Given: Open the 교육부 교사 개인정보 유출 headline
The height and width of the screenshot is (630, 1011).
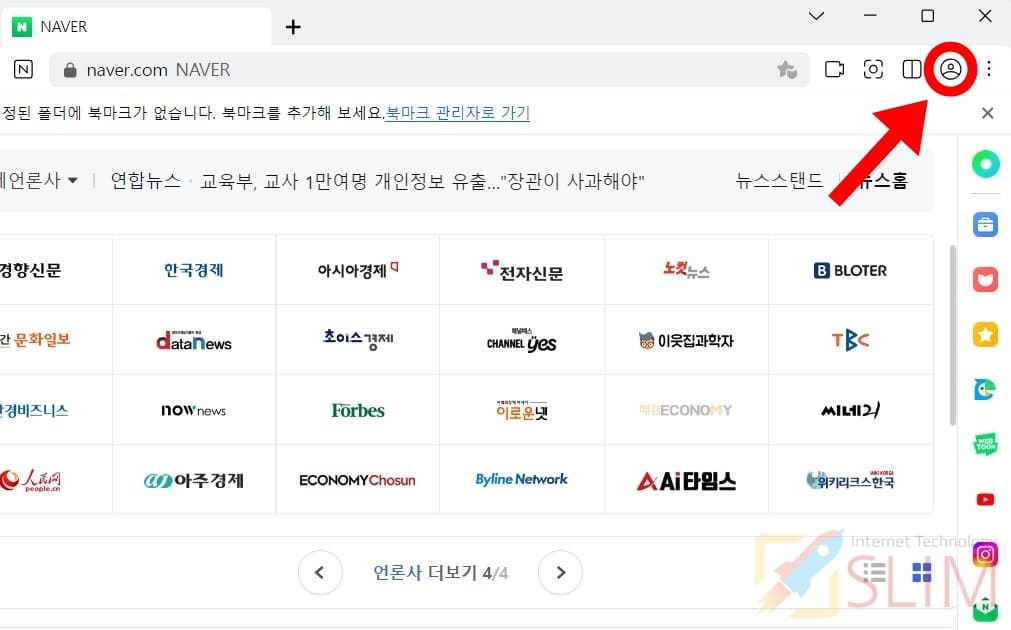Looking at the screenshot, I should pos(422,181).
